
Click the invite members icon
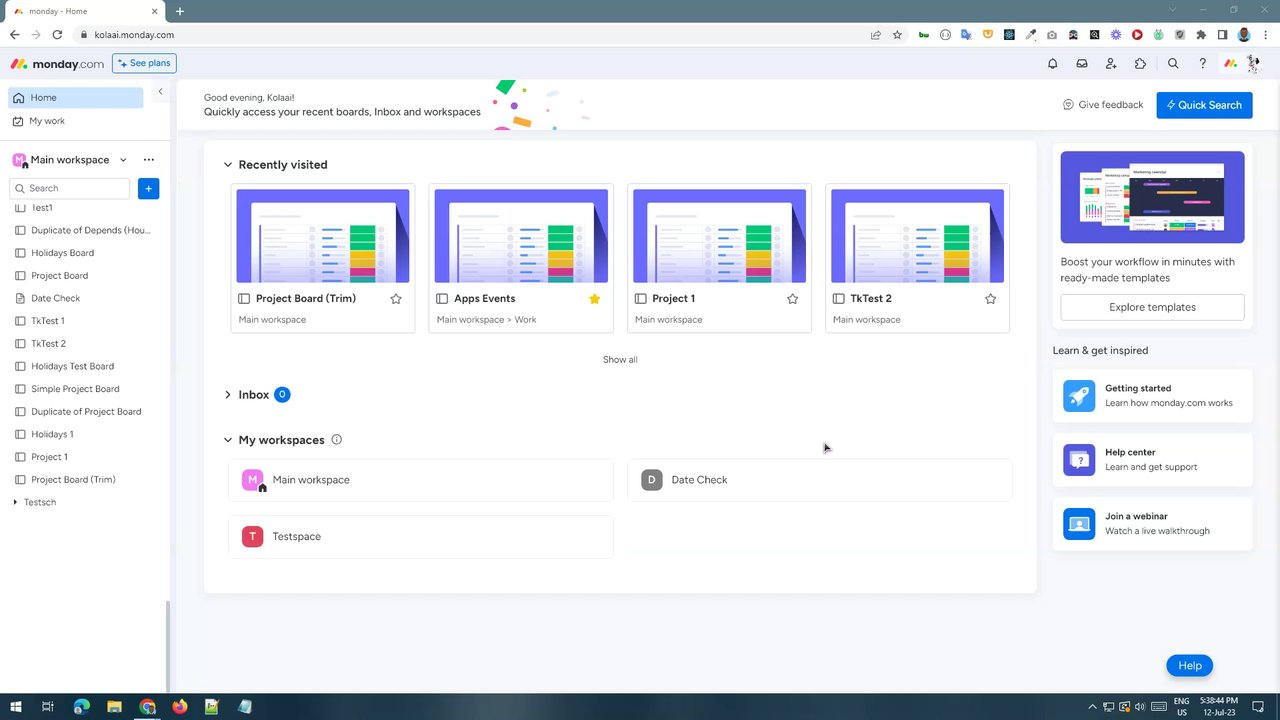pos(1111,63)
